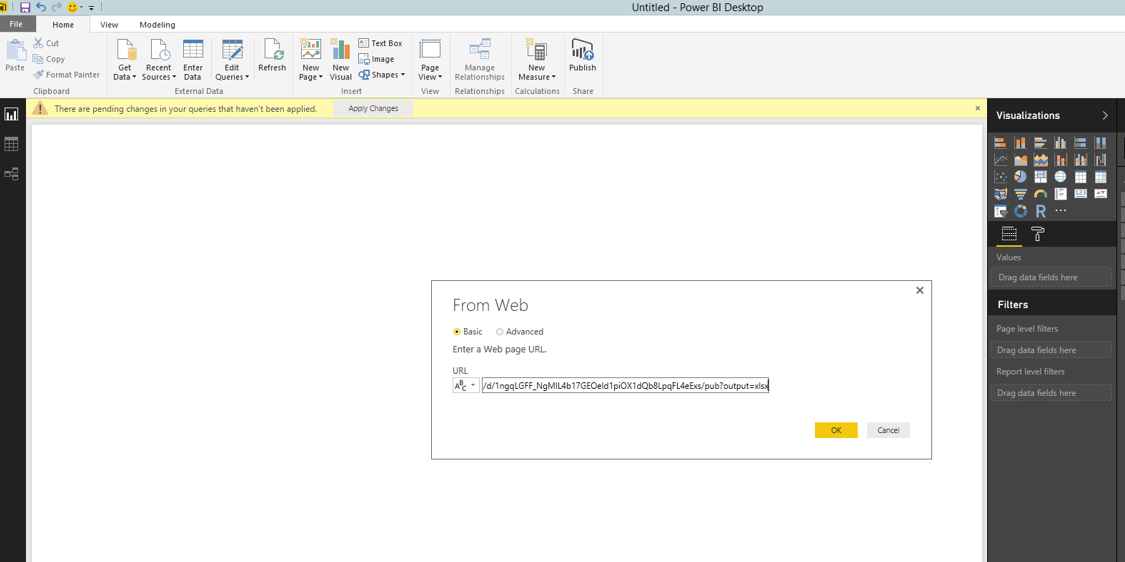Screen dimensions: 1125x562
Task: Cancel the From Web dialog
Action: (888, 430)
